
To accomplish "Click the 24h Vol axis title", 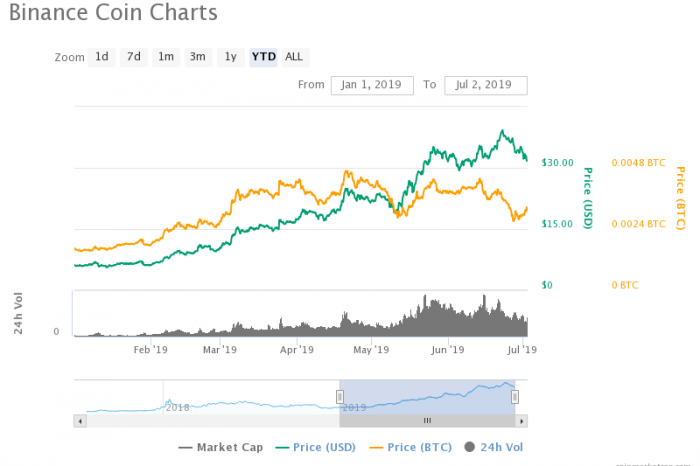I will coord(18,313).
